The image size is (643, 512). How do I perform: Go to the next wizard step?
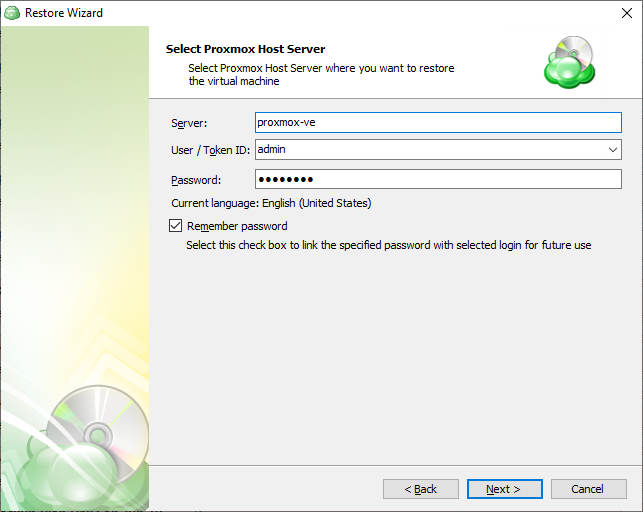tap(504, 489)
